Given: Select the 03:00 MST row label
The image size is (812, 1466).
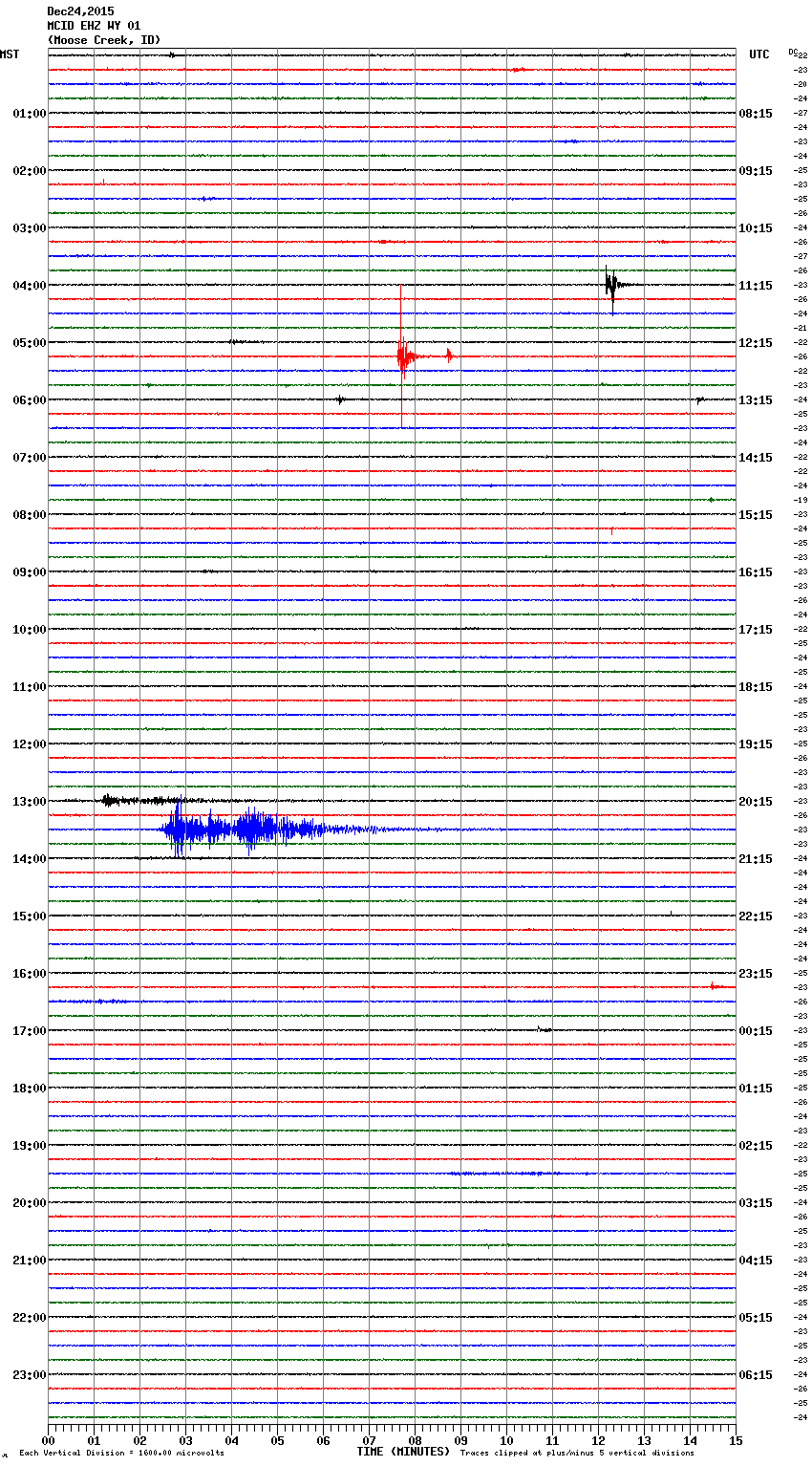Looking at the screenshot, I should (x=29, y=228).
